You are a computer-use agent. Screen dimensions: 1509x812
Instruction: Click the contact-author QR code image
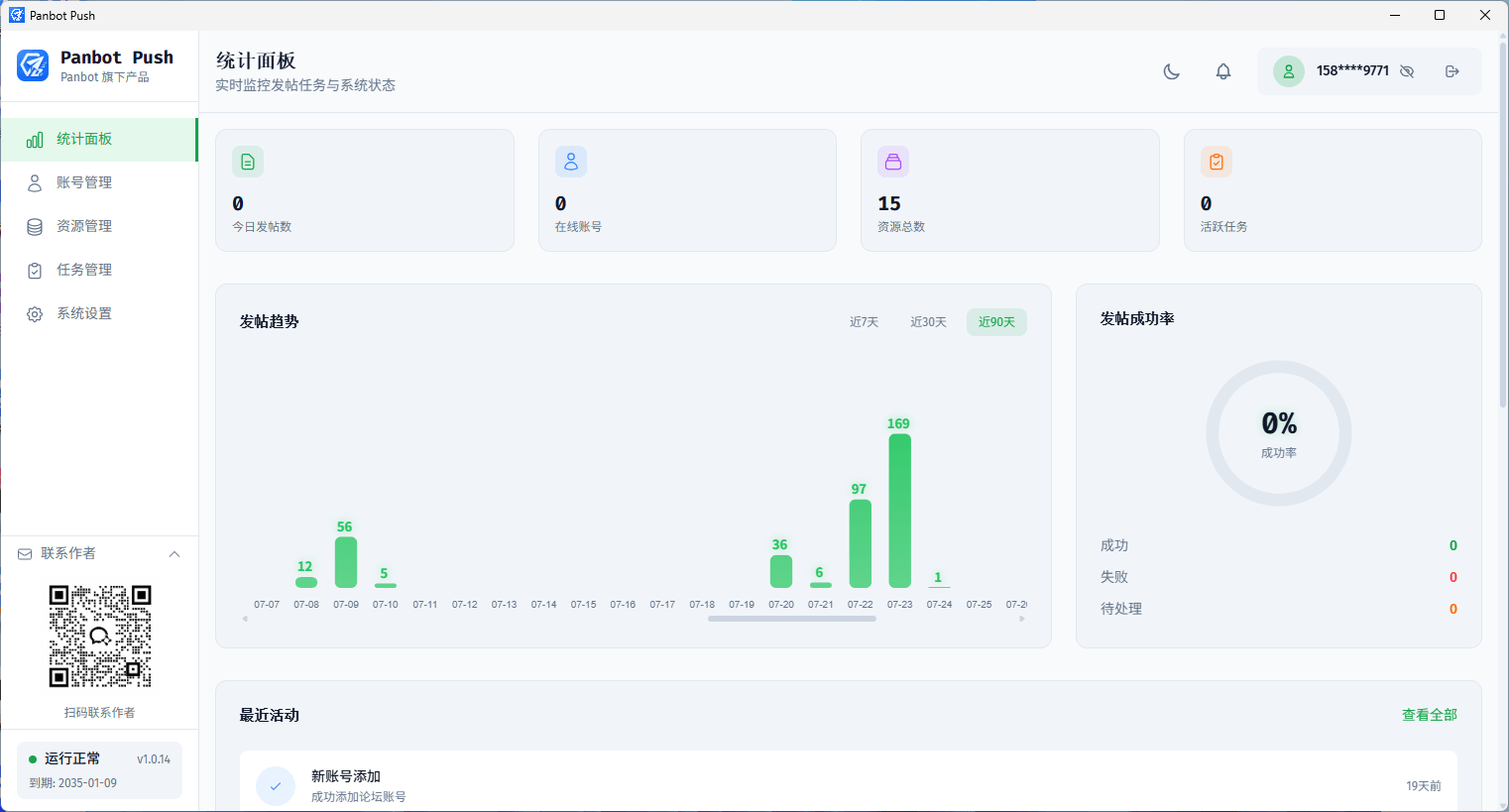[100, 637]
